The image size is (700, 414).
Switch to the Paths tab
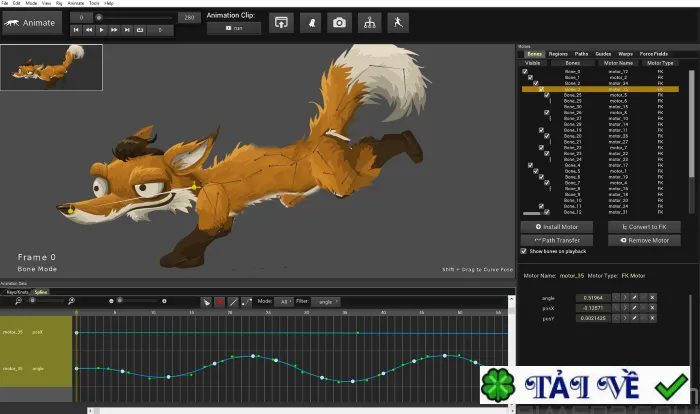pyautogui.click(x=581, y=54)
